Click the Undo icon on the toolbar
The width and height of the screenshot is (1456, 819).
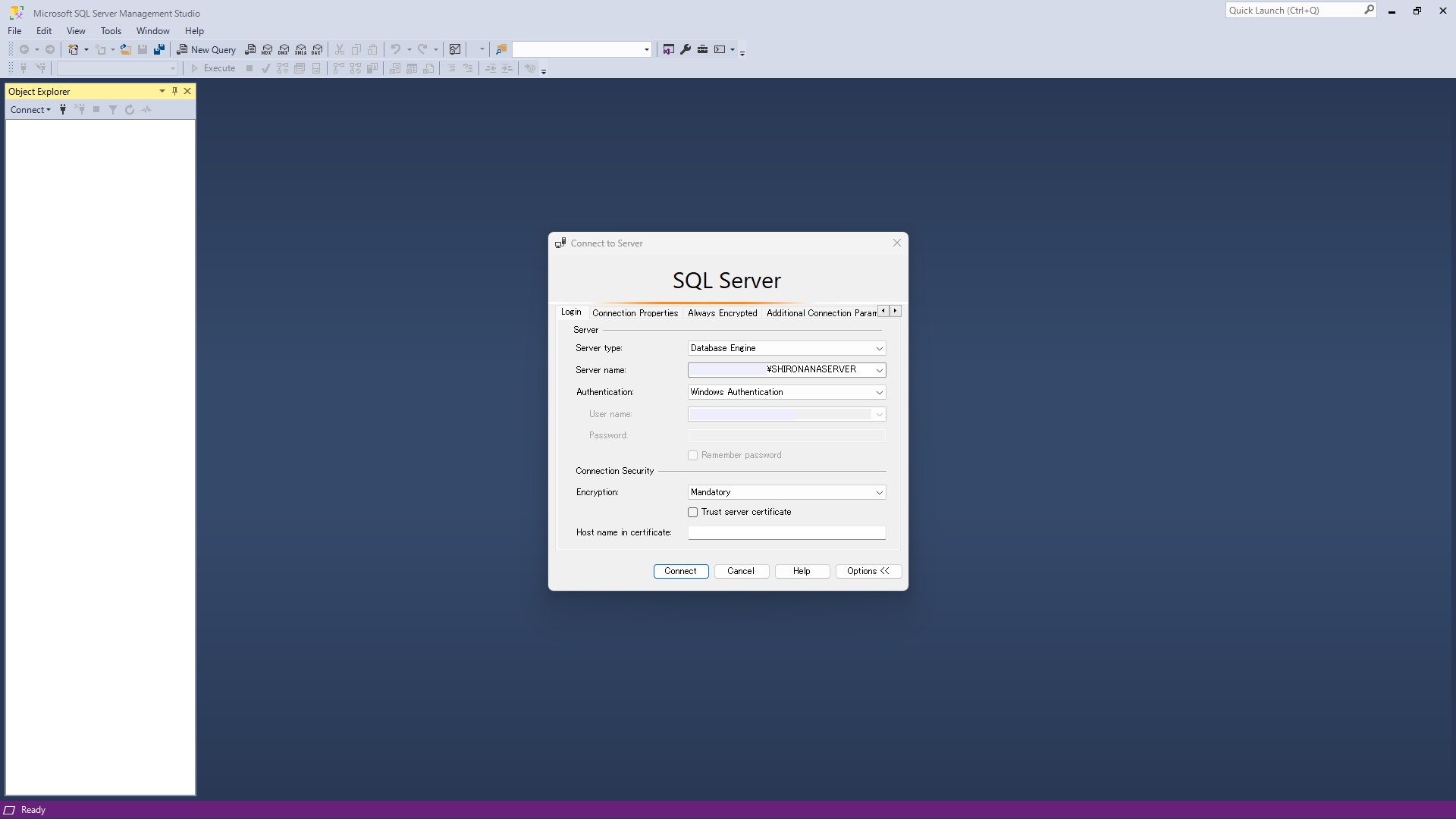click(x=397, y=49)
